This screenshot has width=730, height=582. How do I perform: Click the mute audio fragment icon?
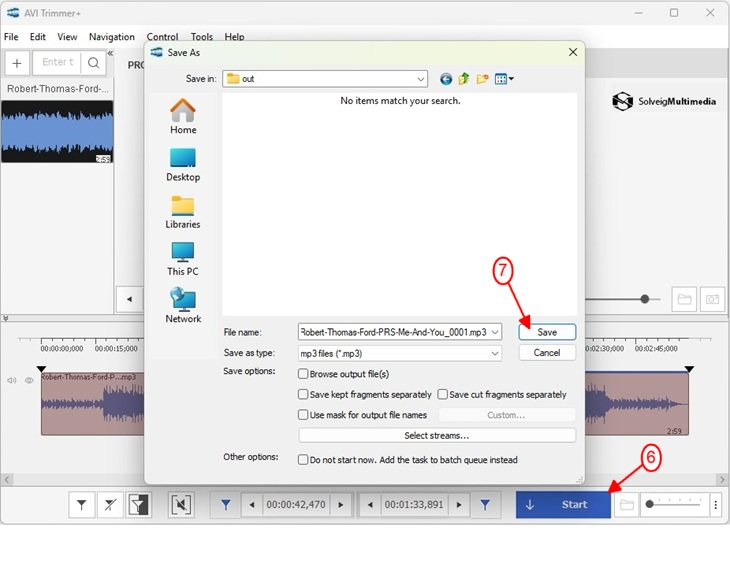pos(181,505)
